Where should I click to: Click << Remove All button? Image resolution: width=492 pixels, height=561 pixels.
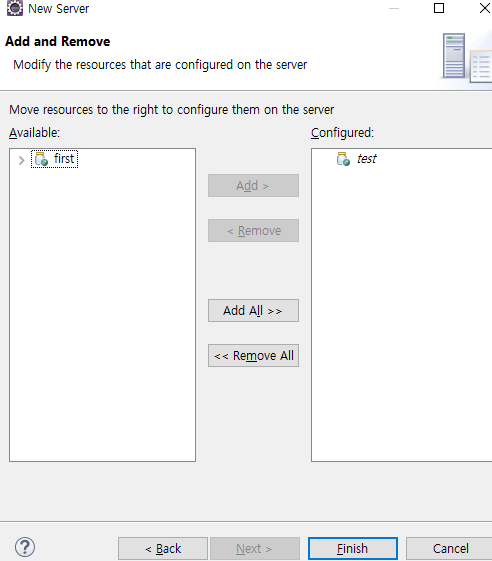(x=253, y=356)
